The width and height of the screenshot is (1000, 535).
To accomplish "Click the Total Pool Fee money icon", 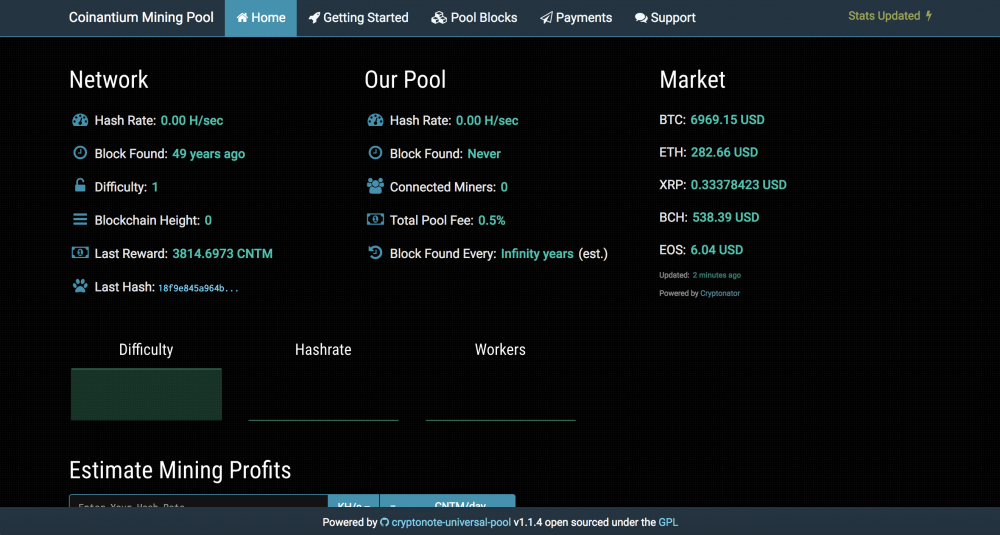I will (376, 219).
